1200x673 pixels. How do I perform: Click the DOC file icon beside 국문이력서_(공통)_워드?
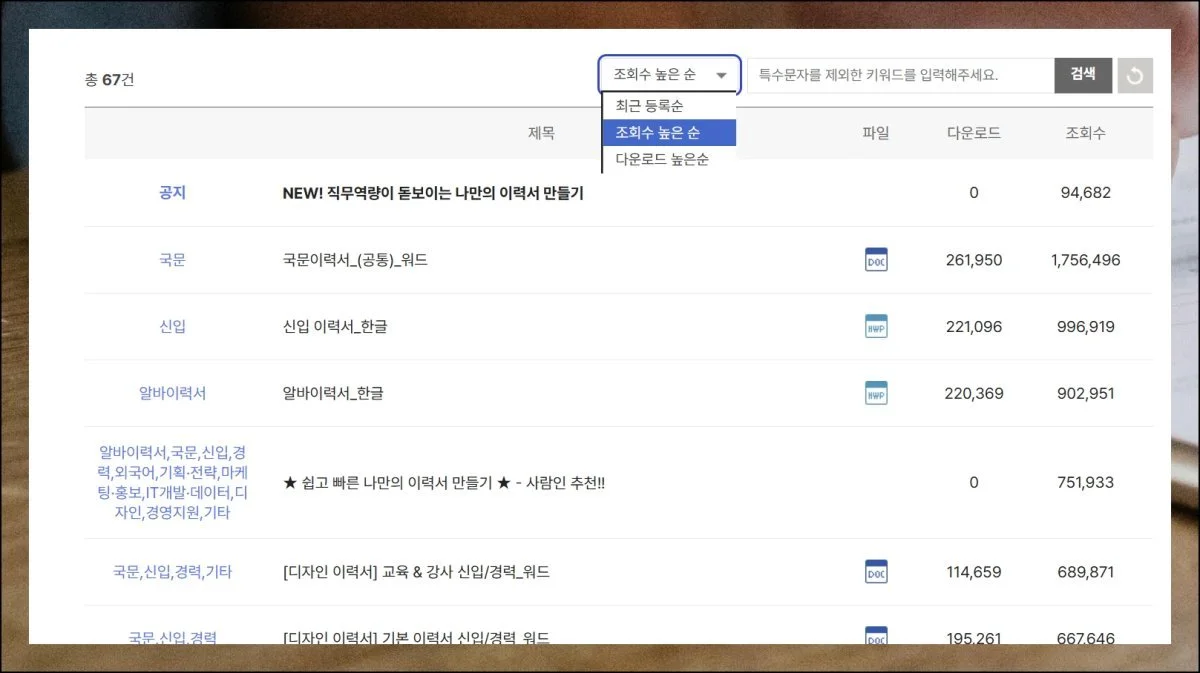pyautogui.click(x=875, y=260)
